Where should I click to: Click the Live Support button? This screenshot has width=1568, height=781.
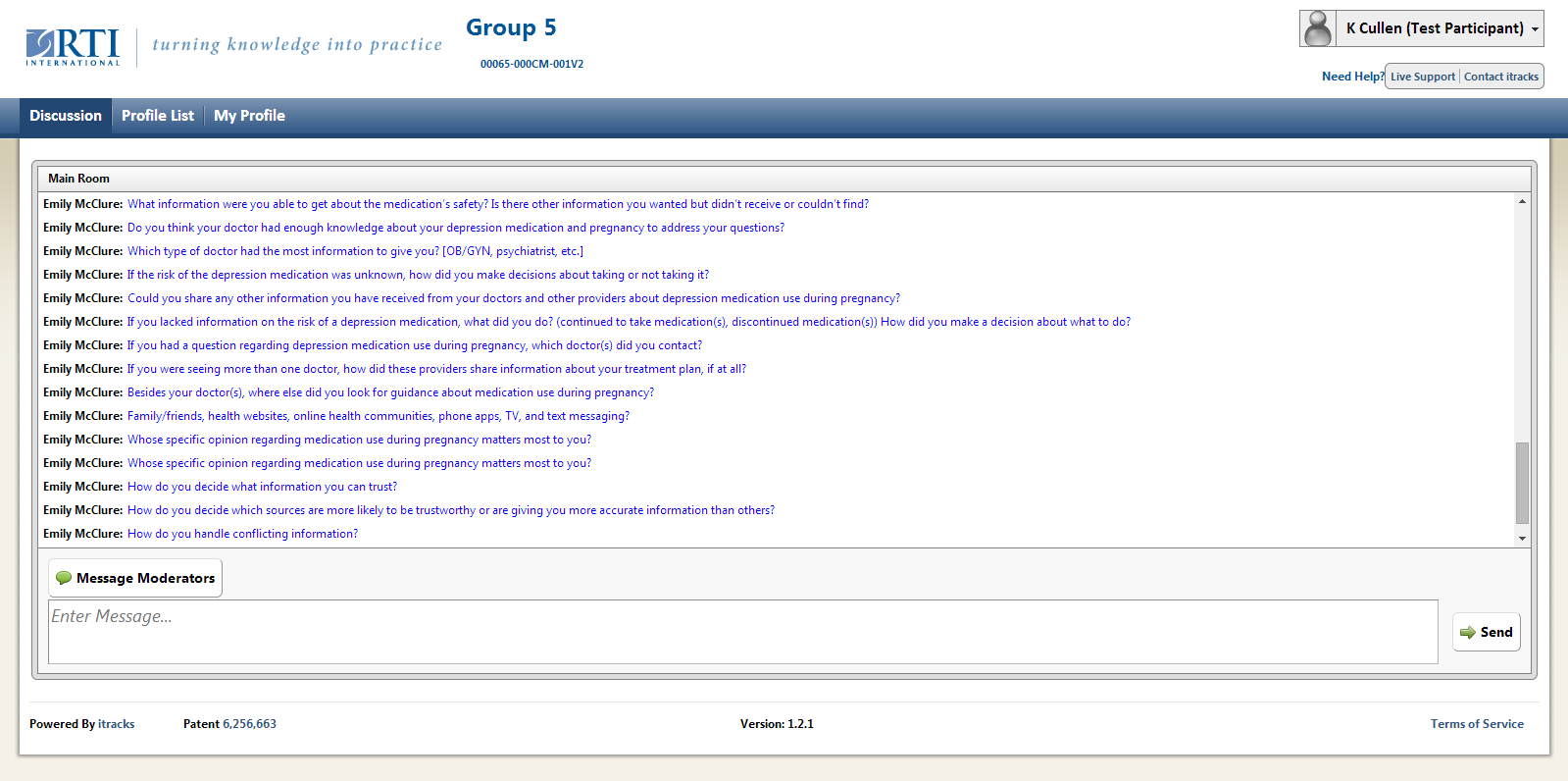[1422, 77]
